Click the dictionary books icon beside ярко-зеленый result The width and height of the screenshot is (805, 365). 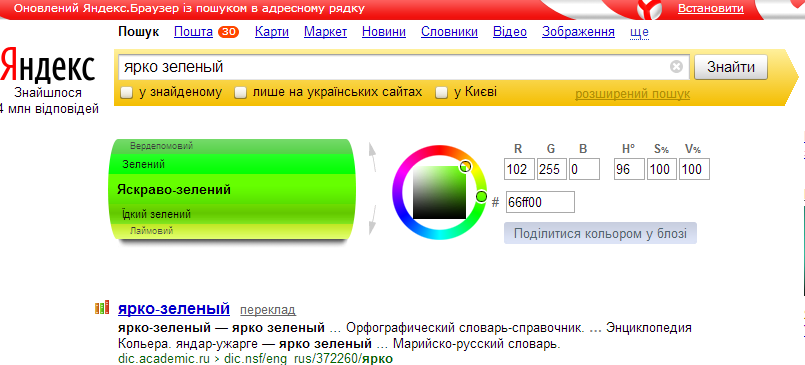102,308
